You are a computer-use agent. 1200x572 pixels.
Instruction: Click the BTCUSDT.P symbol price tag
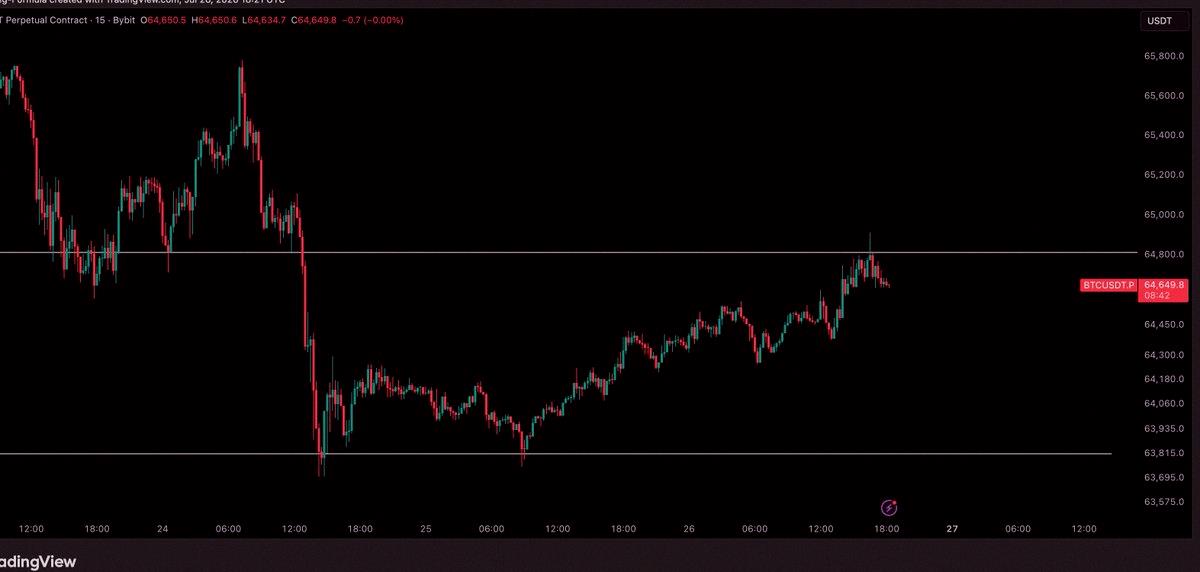point(1109,285)
